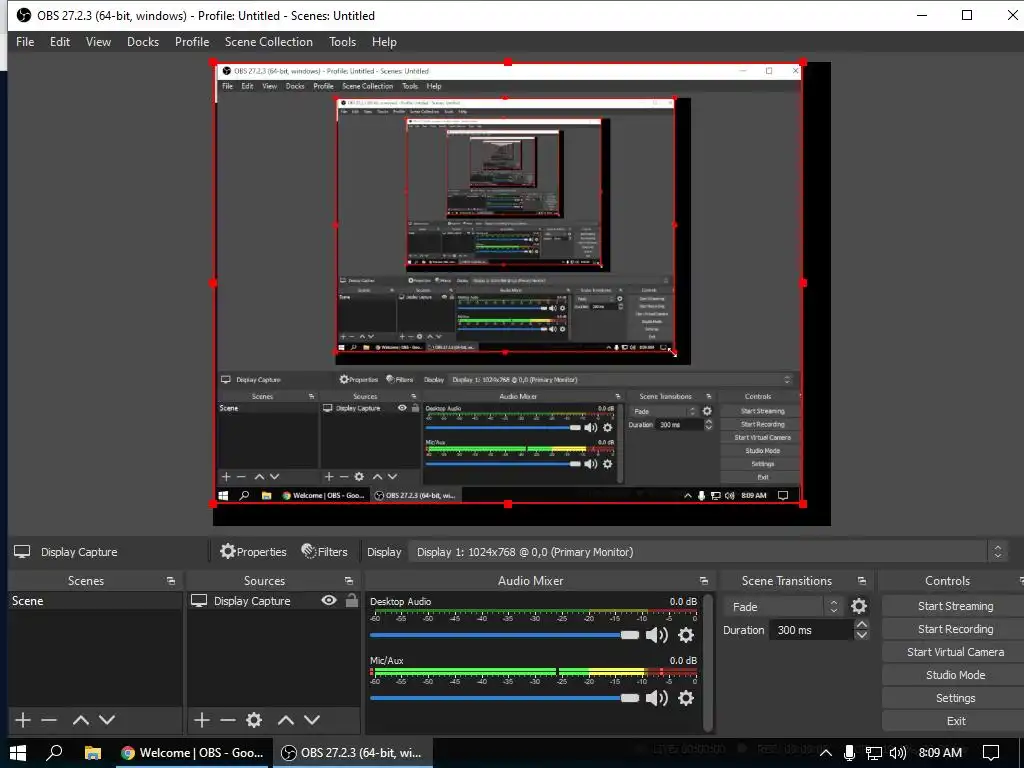Open File Explorer from taskbar

click(x=93, y=753)
